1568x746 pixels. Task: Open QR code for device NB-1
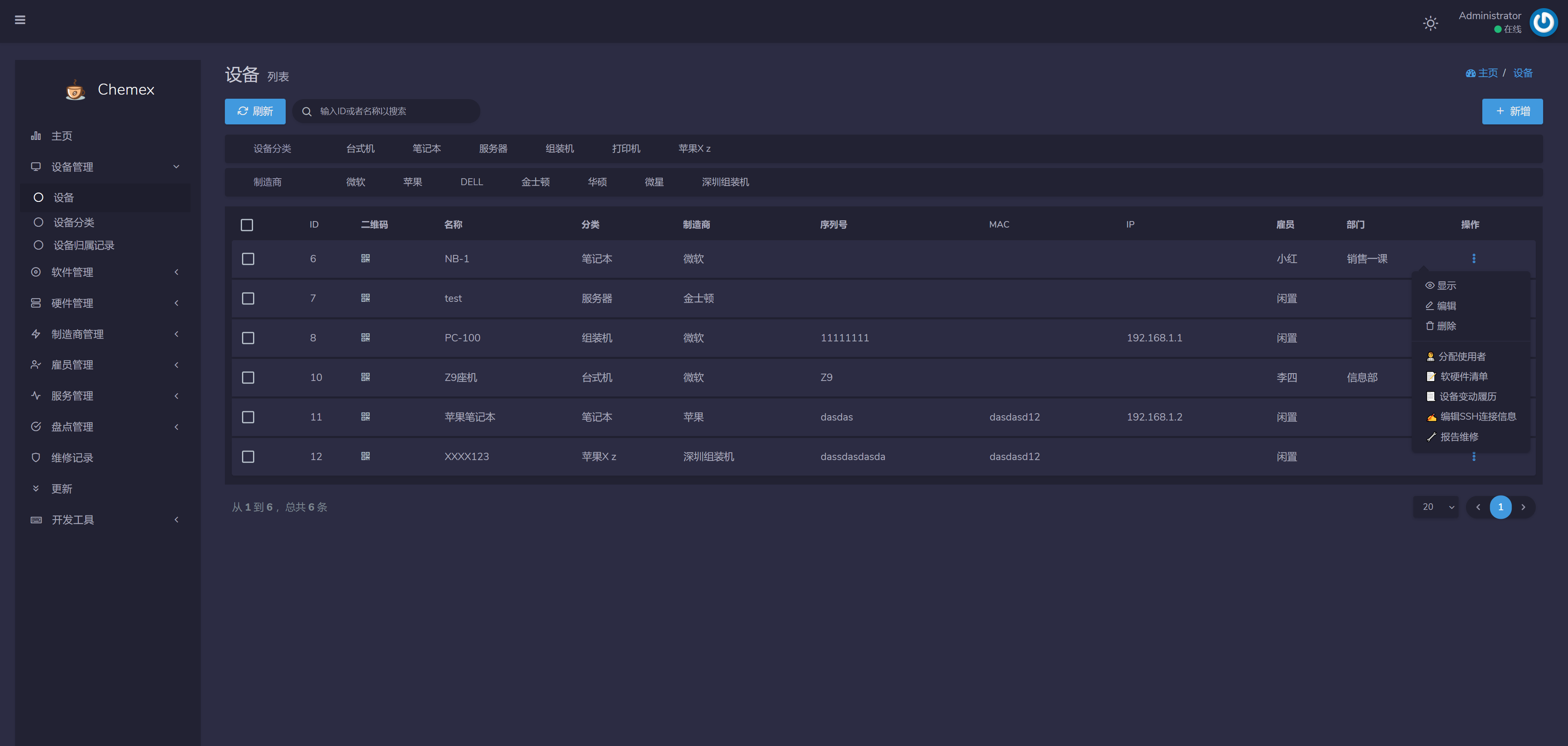[365, 259]
